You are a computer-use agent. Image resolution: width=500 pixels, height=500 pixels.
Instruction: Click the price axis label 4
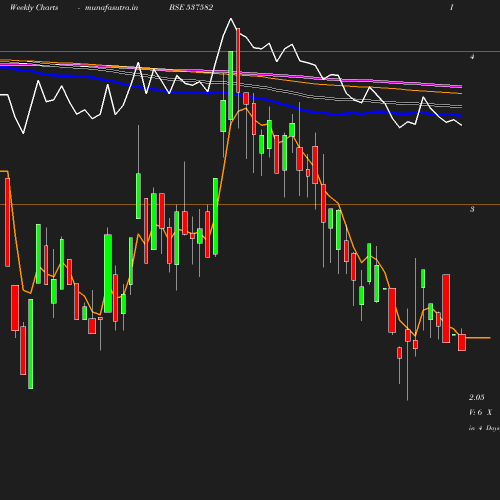(x=472, y=57)
